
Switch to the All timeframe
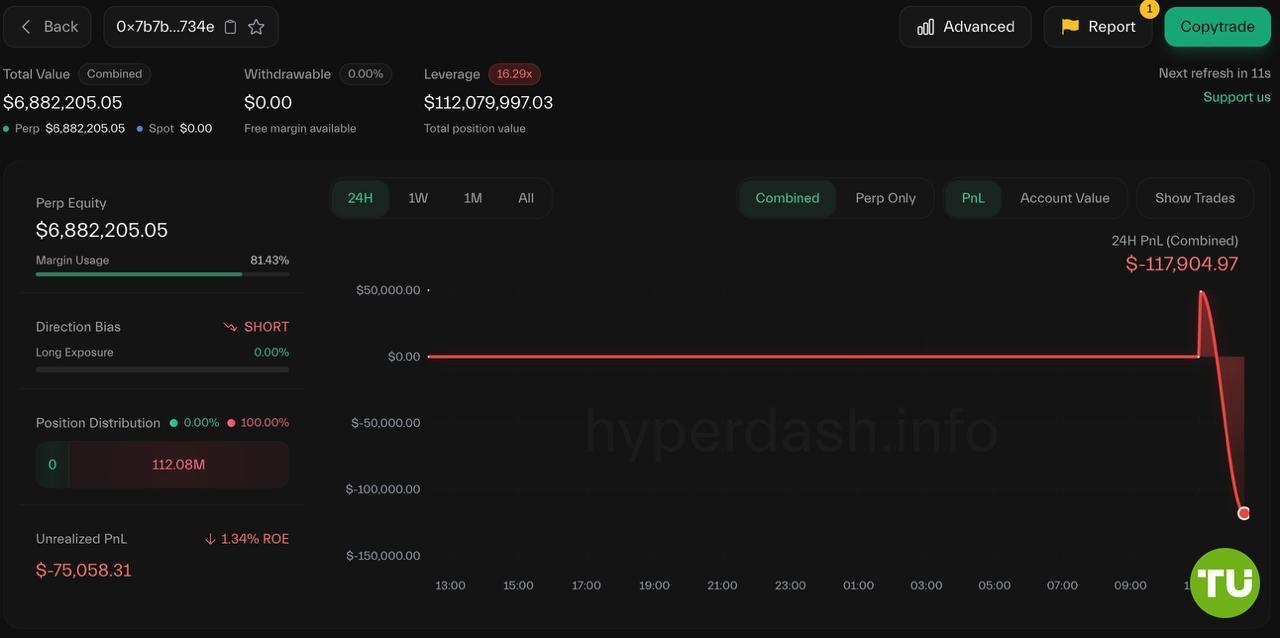526,198
